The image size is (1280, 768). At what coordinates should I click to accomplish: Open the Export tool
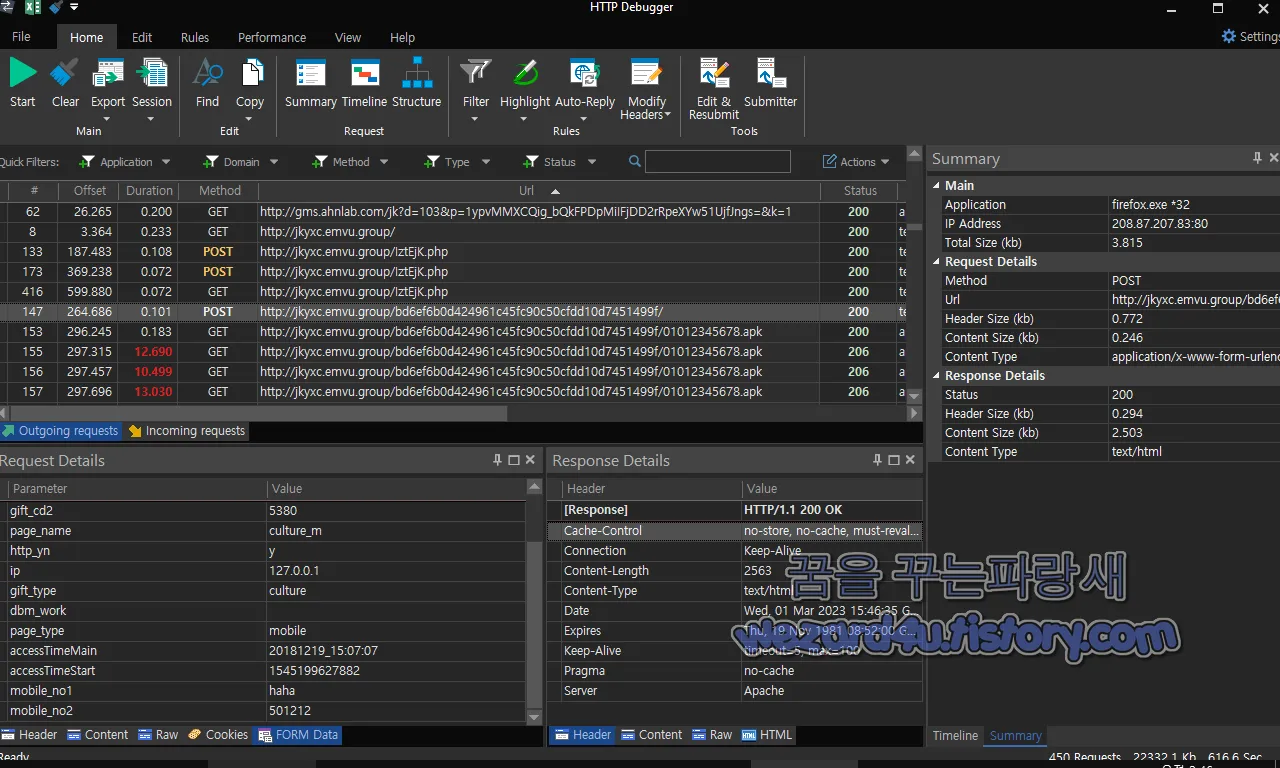click(108, 88)
